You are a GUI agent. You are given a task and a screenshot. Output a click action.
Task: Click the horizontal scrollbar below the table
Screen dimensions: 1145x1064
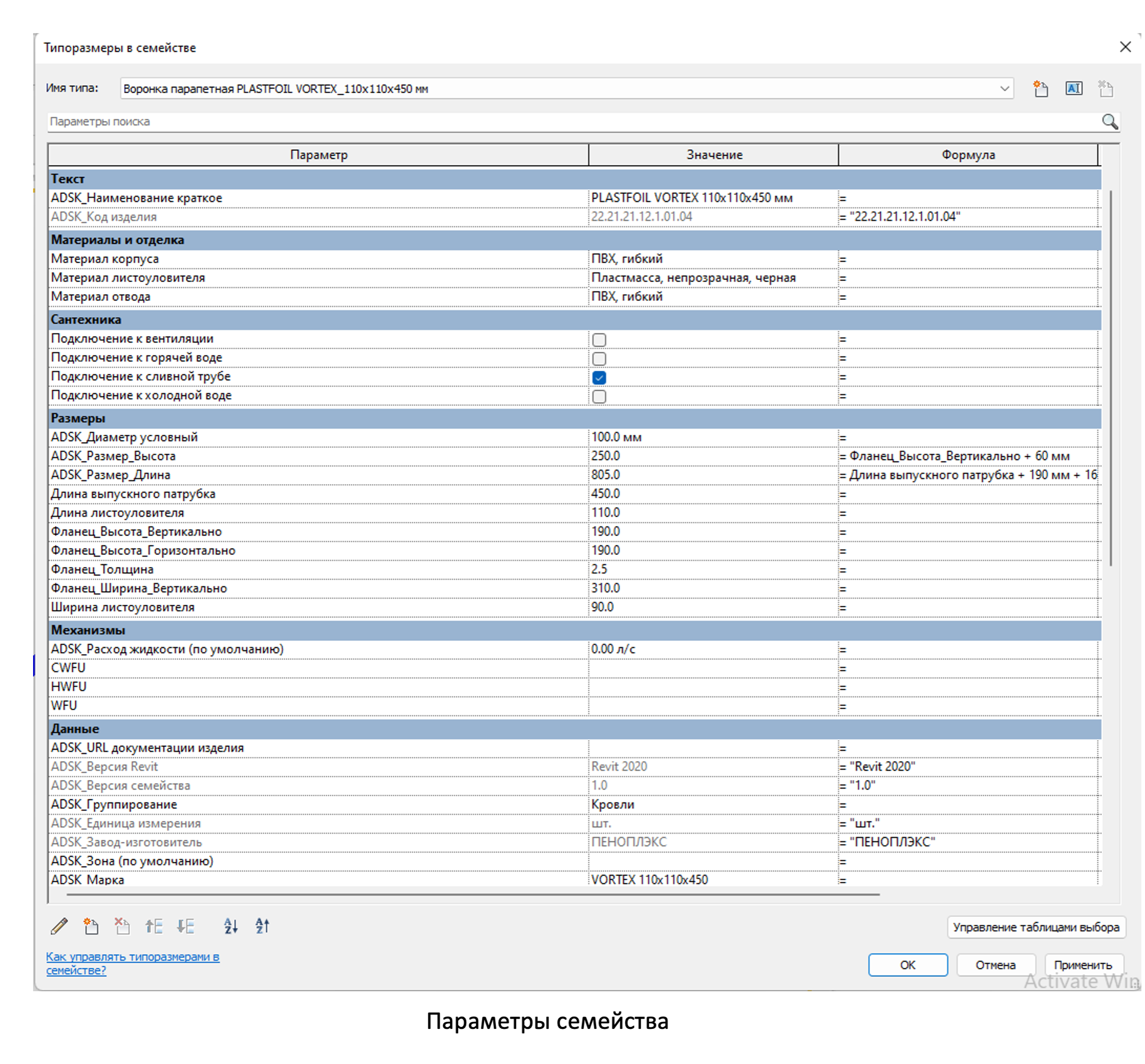pos(473,895)
